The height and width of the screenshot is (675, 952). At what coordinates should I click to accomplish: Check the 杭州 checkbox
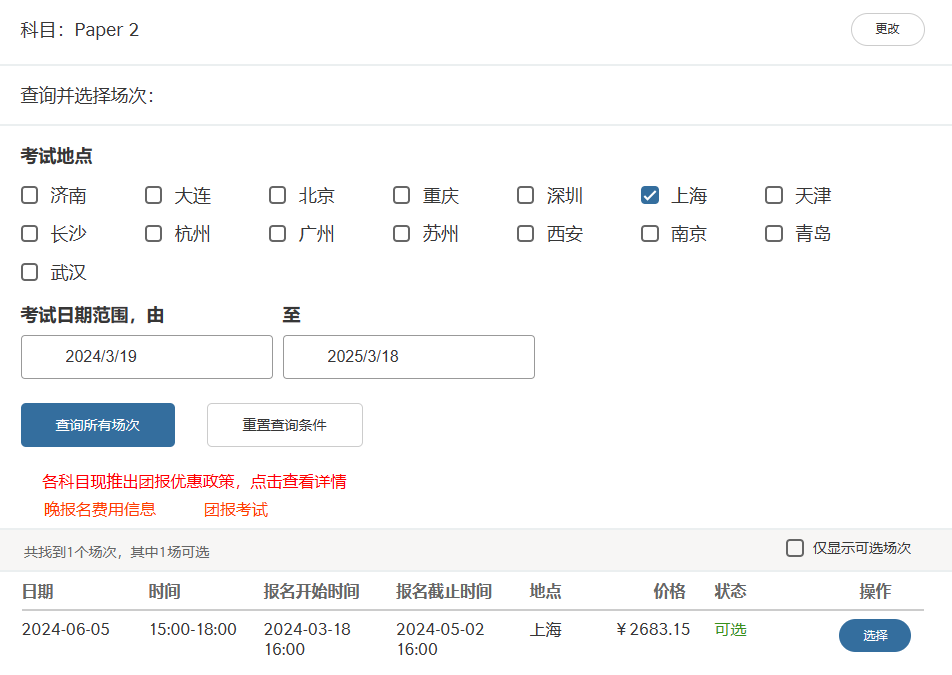coord(154,234)
